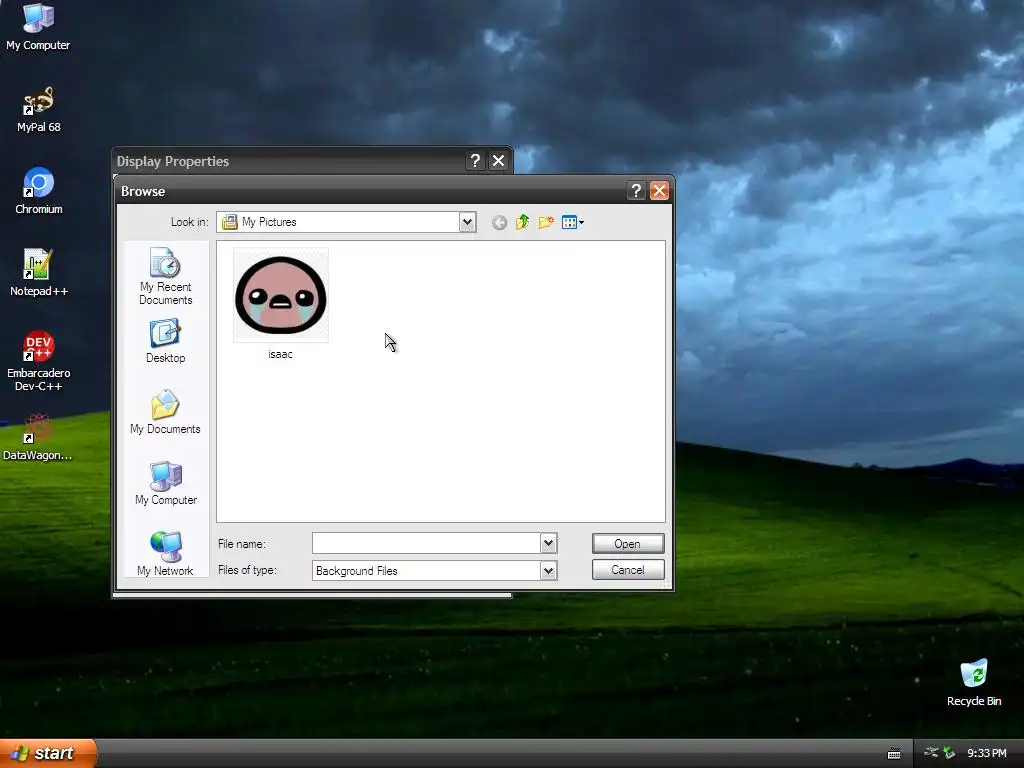Expand the Files of type dropdown
This screenshot has width=1024, height=768.
[x=549, y=570]
